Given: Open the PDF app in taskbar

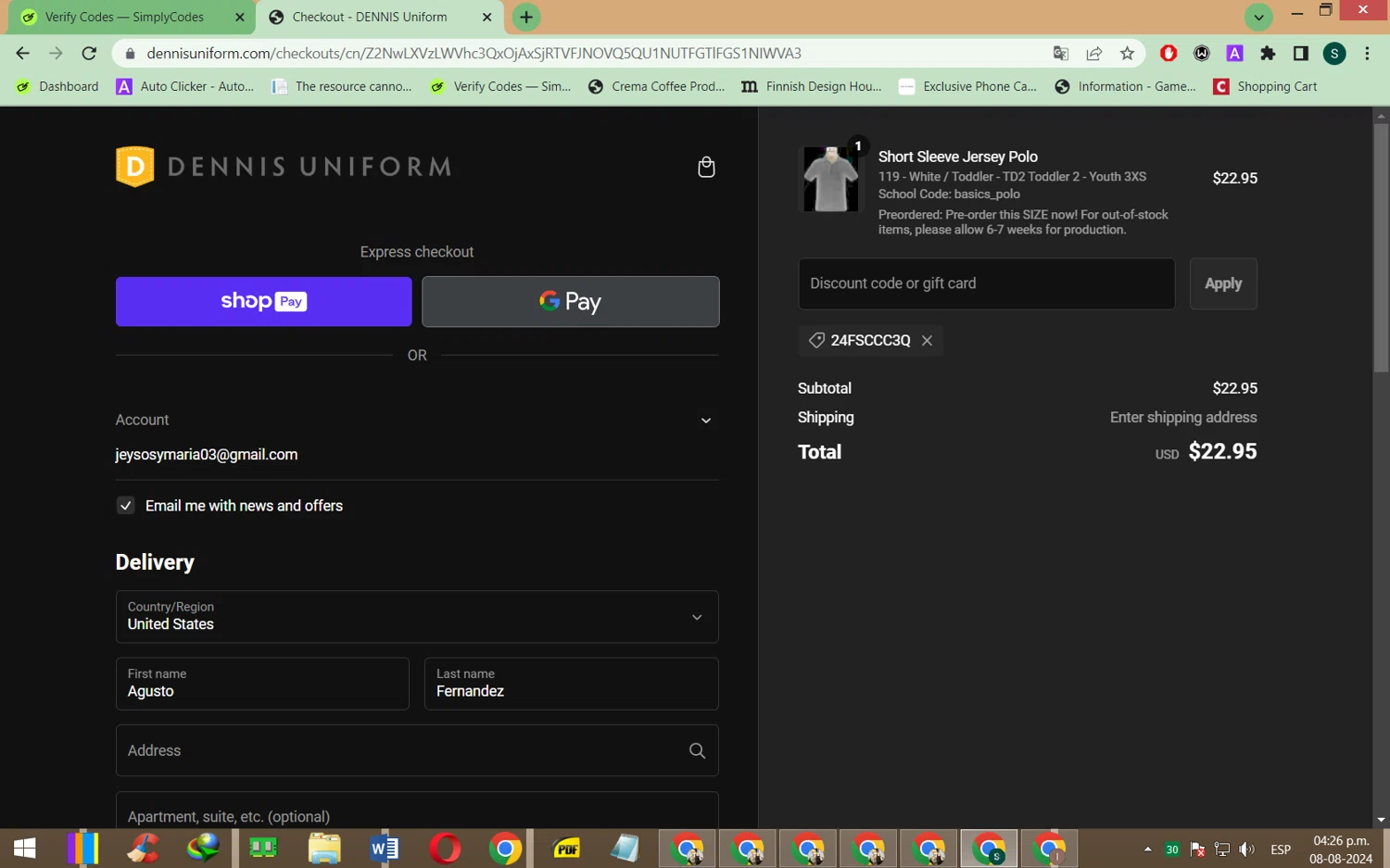Looking at the screenshot, I should click(565, 849).
